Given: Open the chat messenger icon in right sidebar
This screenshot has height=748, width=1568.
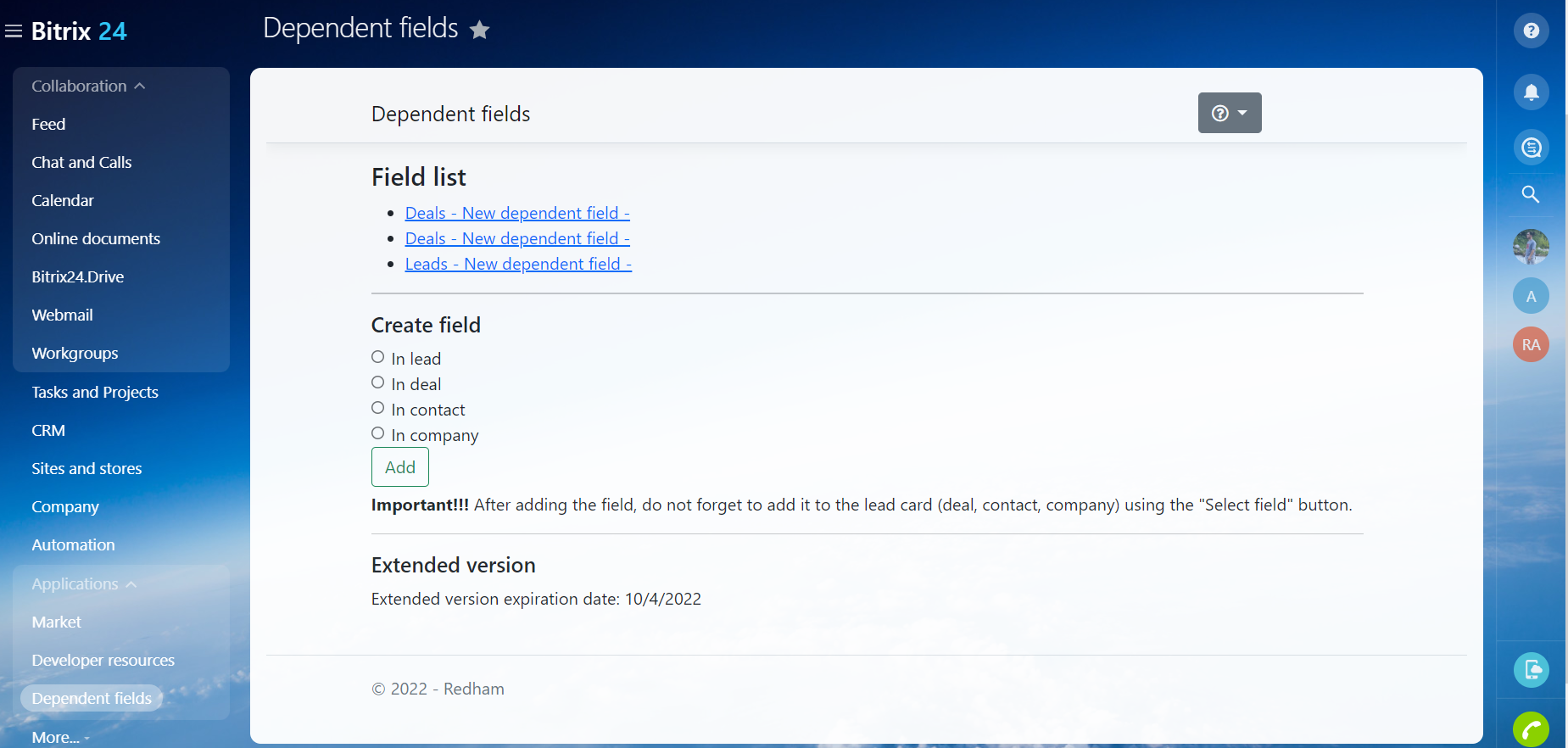Looking at the screenshot, I should tap(1531, 148).
